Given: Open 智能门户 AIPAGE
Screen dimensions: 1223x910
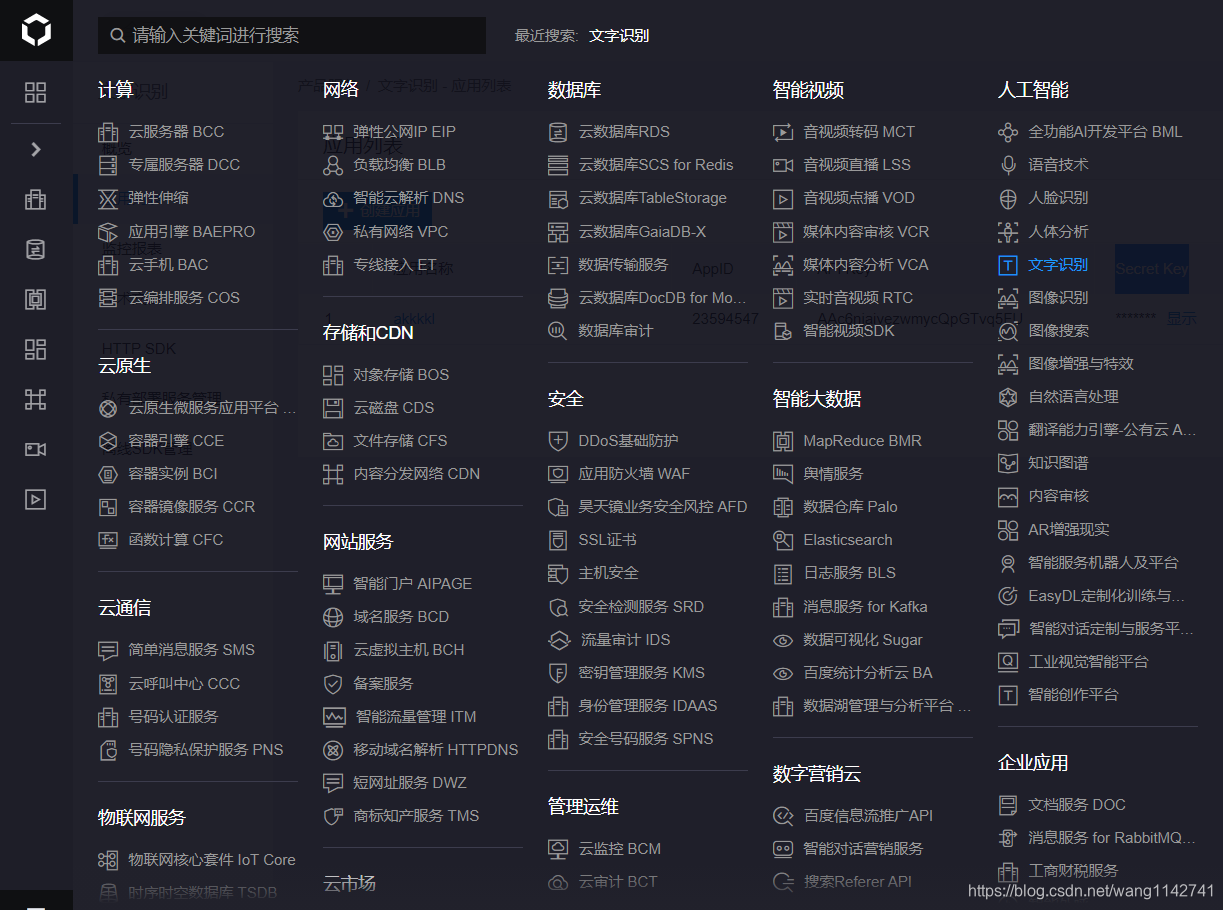Looking at the screenshot, I should click(413, 584).
